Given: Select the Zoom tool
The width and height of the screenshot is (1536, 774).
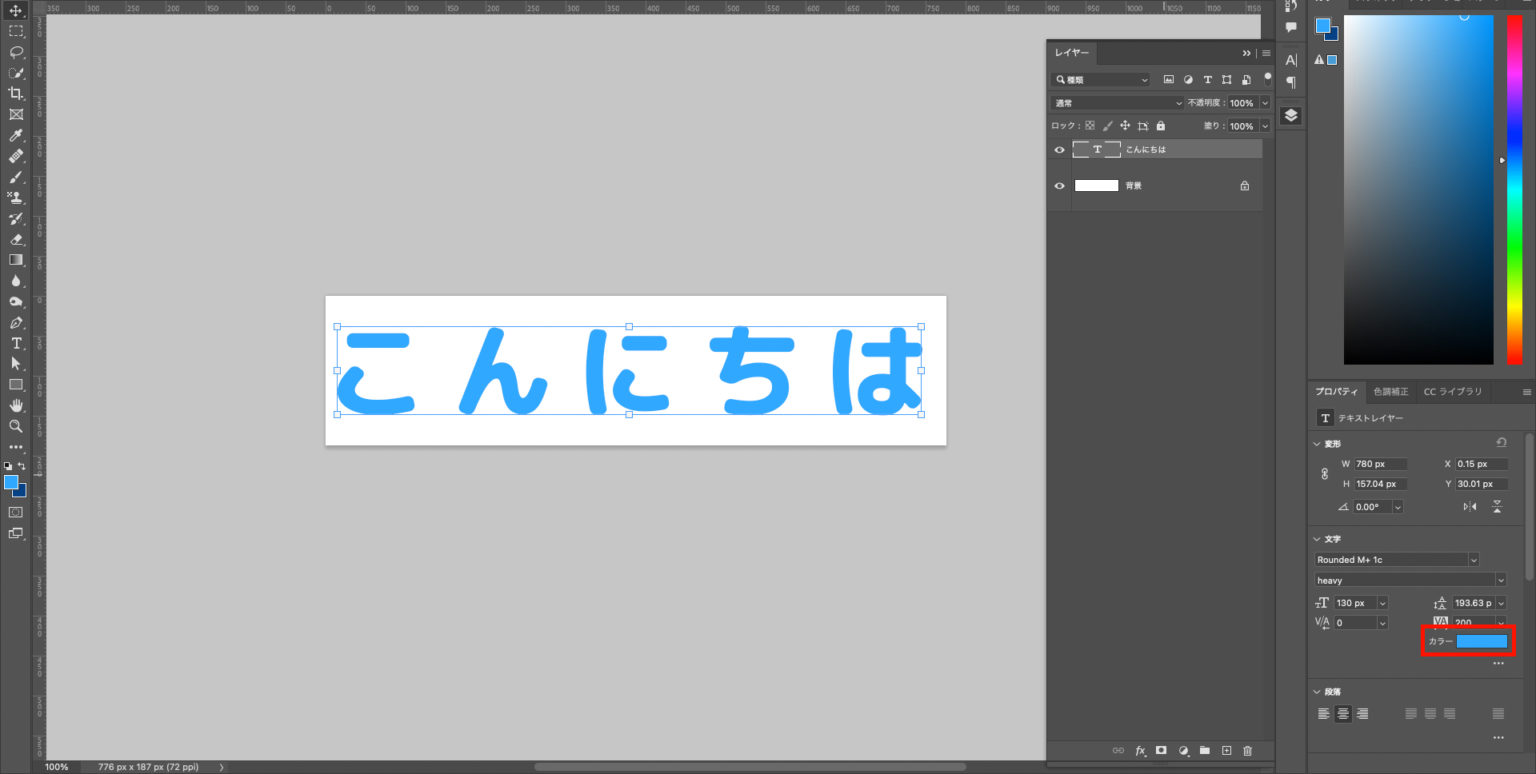Looking at the screenshot, I should tap(15, 426).
